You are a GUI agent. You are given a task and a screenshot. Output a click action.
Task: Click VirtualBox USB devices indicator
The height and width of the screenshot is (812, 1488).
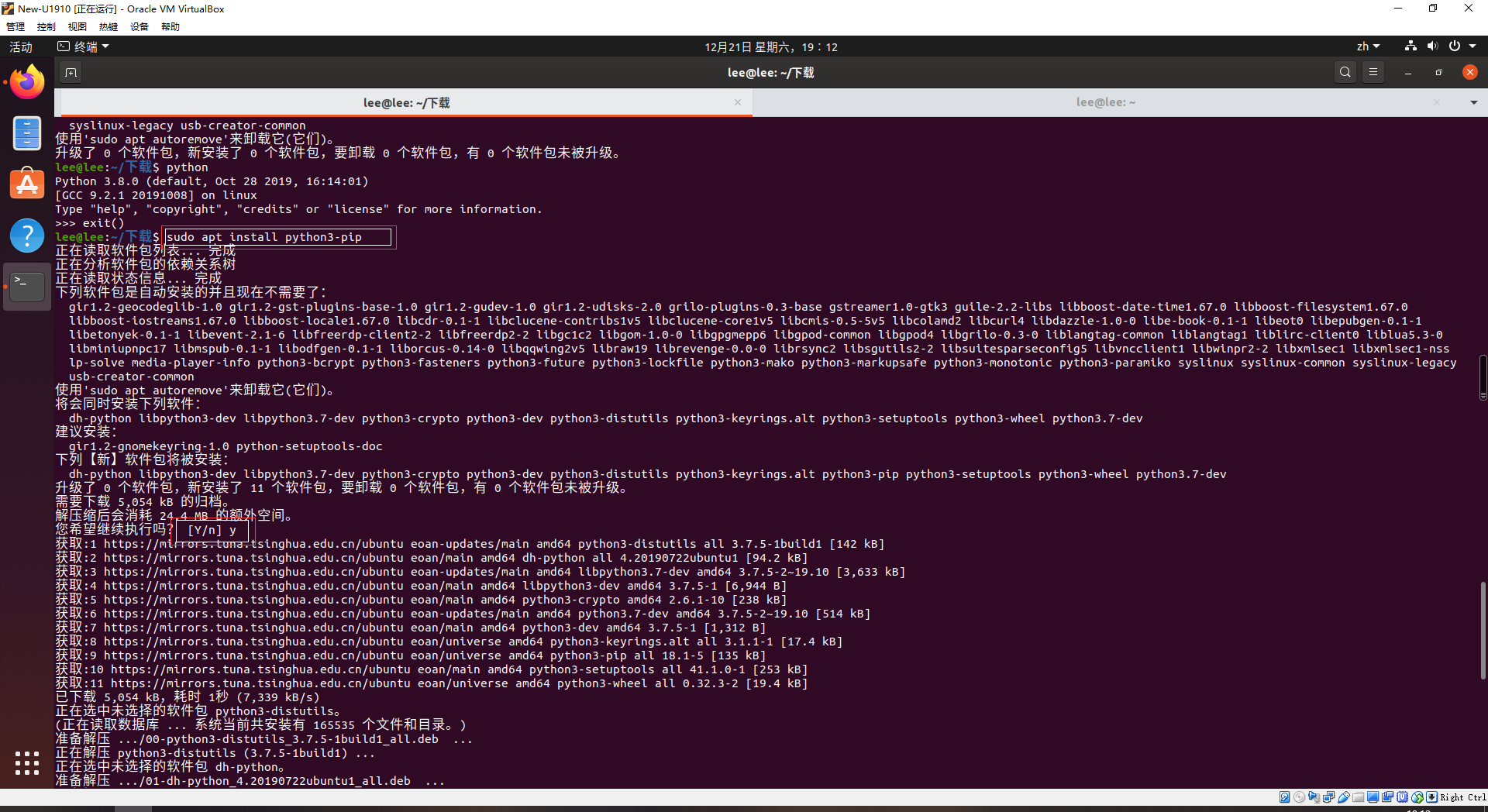[x=1344, y=797]
